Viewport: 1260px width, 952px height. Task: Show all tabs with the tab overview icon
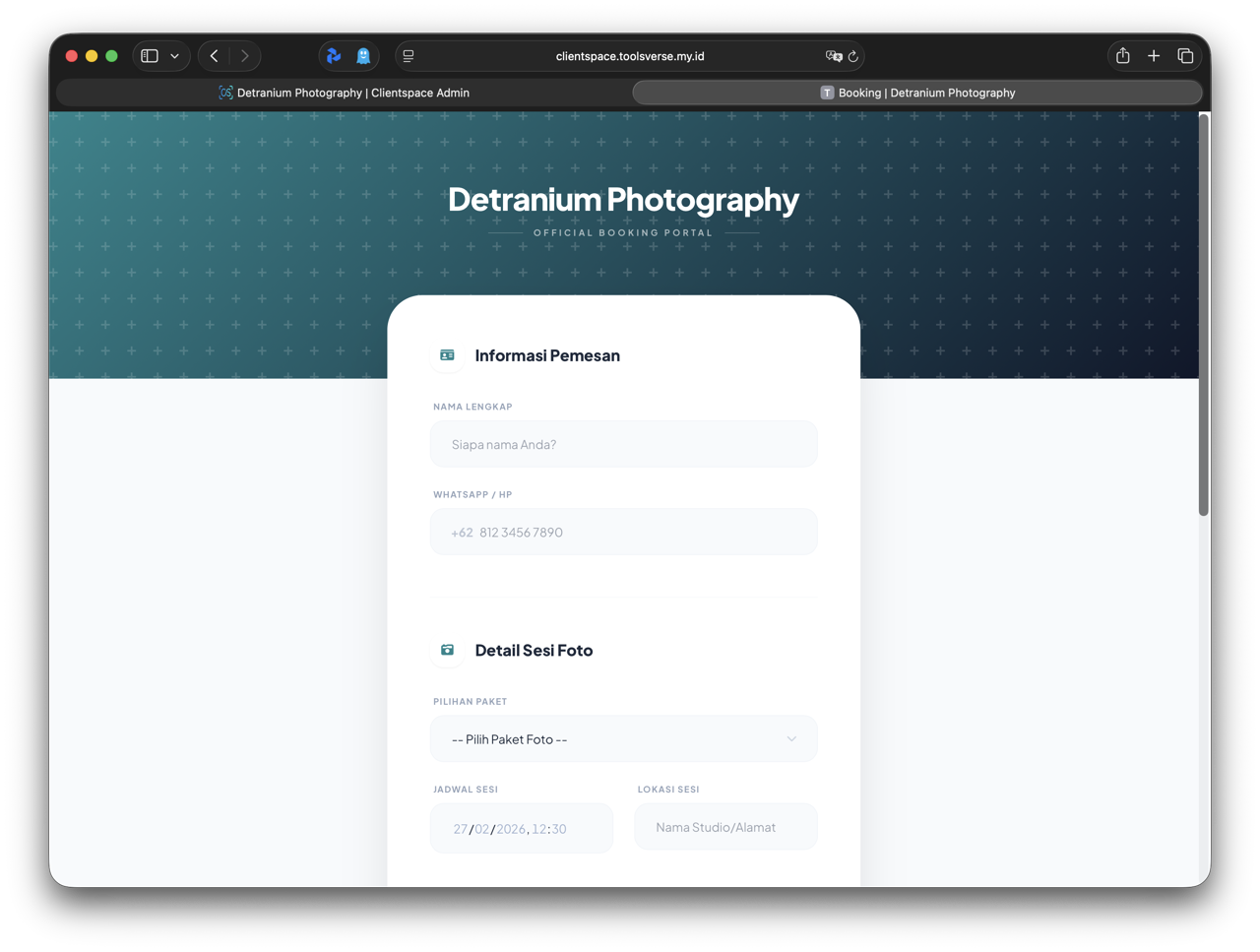coord(1185,56)
